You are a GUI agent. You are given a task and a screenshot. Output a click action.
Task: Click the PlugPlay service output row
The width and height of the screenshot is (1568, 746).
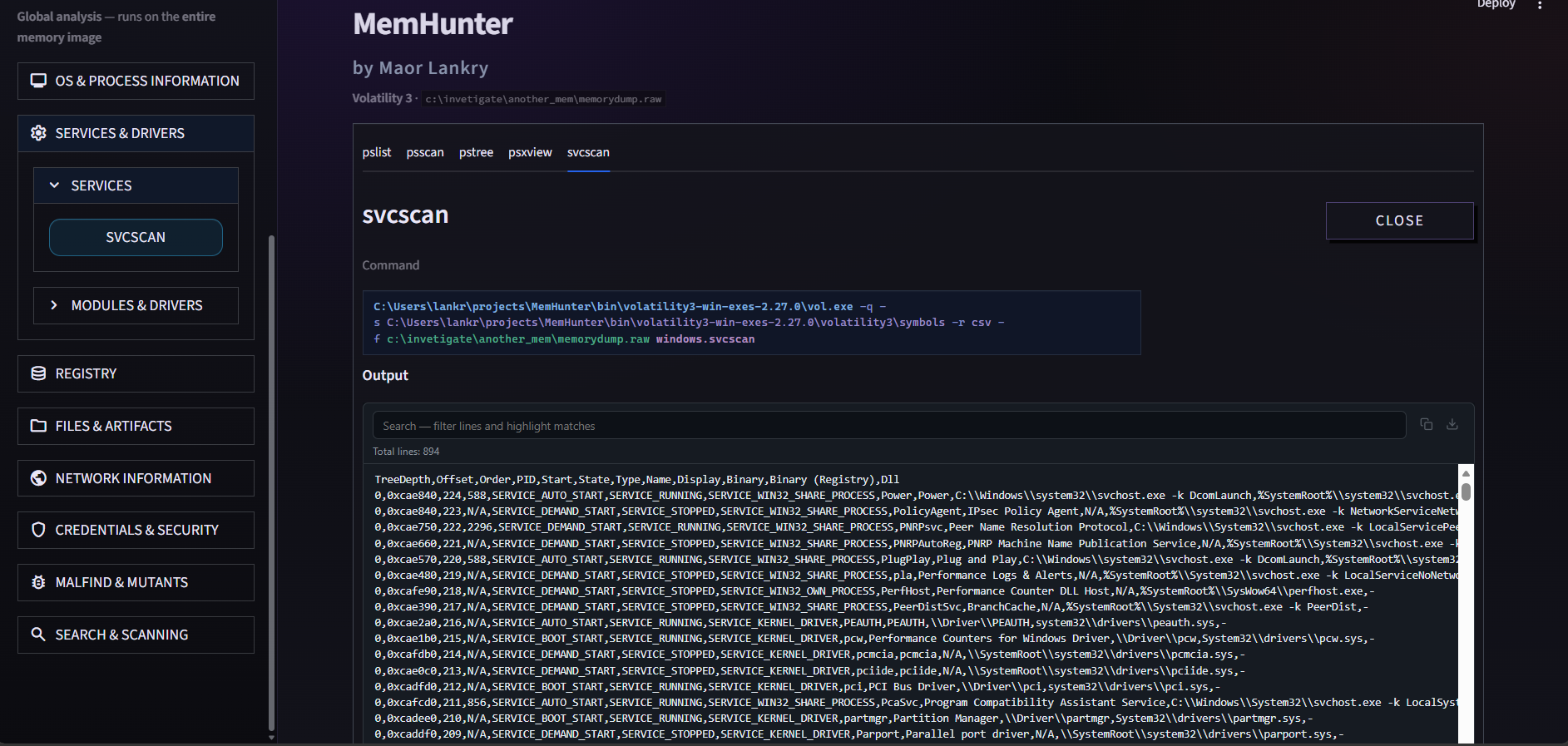click(916, 560)
